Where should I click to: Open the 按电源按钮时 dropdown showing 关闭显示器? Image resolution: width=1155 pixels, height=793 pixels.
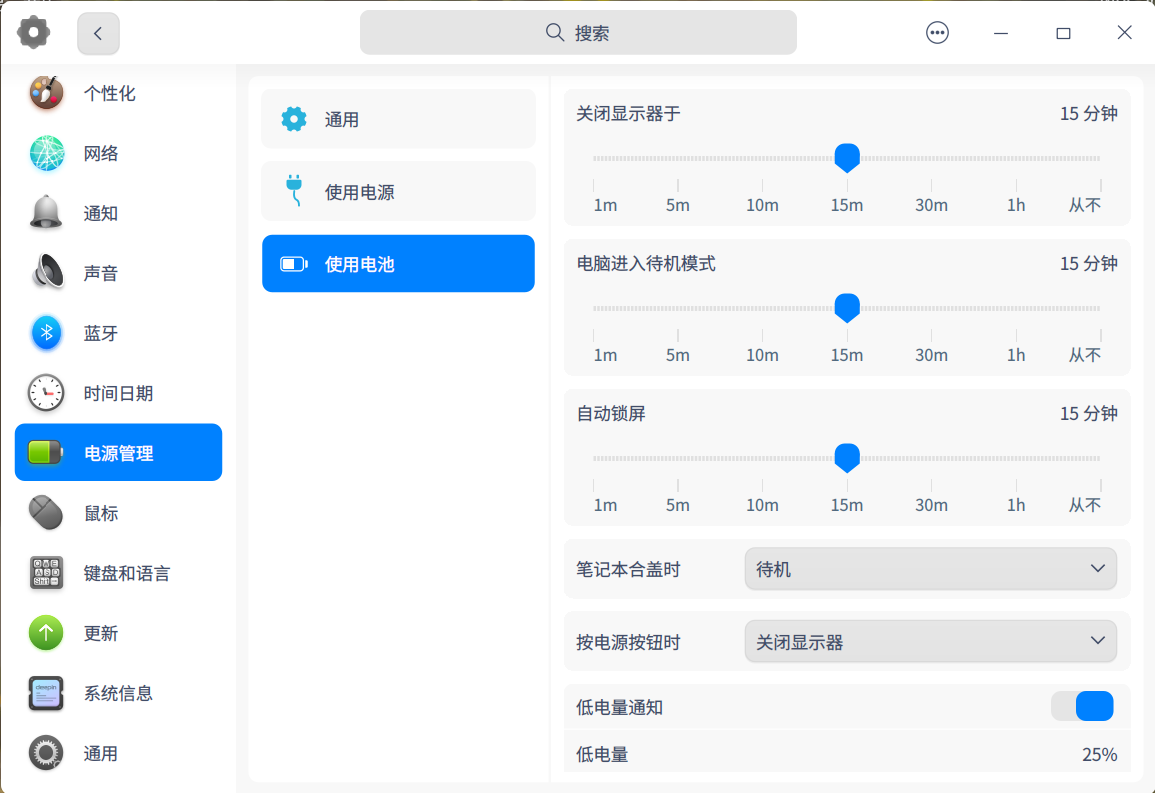click(930, 641)
